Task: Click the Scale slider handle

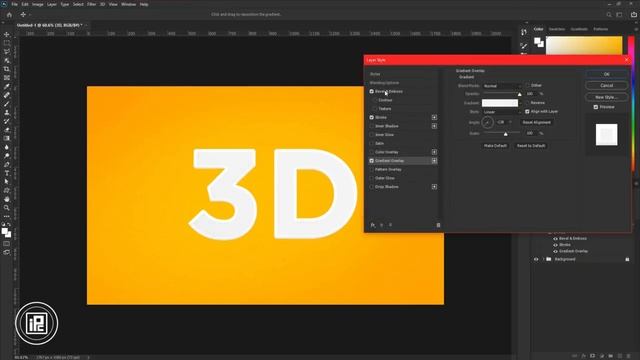Action: 505,134
